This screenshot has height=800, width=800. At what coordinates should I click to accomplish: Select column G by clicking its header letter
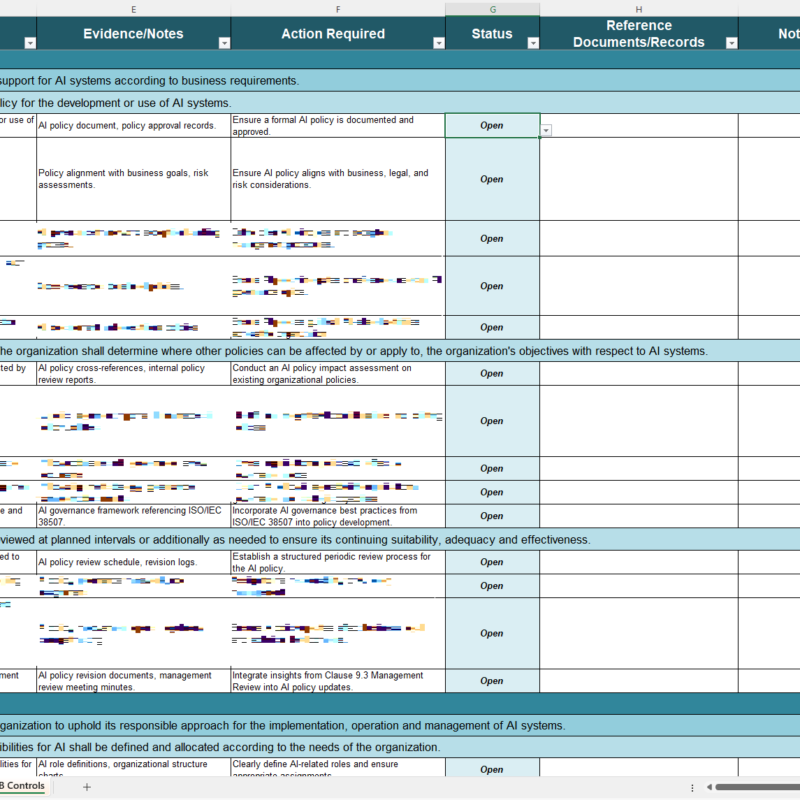pos(492,9)
